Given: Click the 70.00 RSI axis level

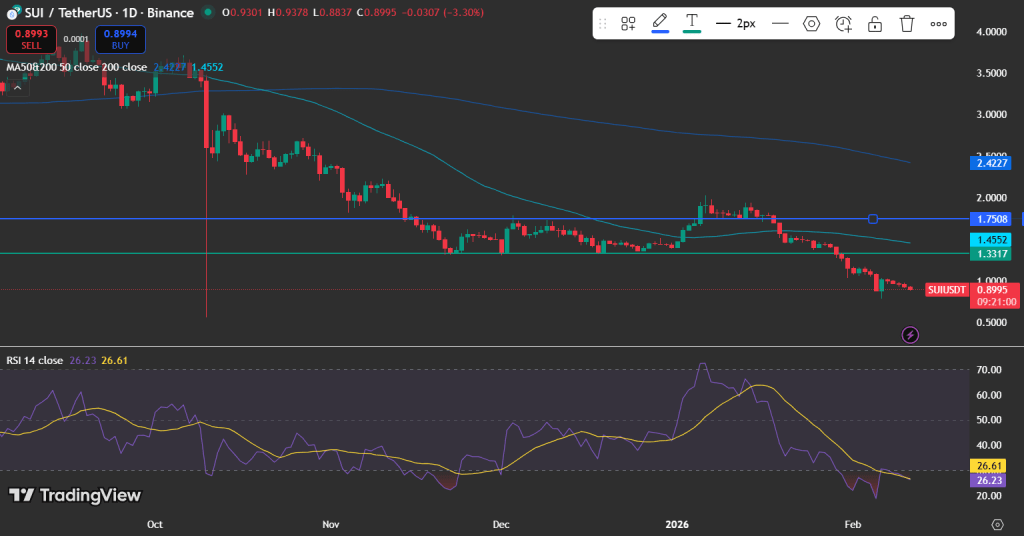Looking at the screenshot, I should point(989,370).
